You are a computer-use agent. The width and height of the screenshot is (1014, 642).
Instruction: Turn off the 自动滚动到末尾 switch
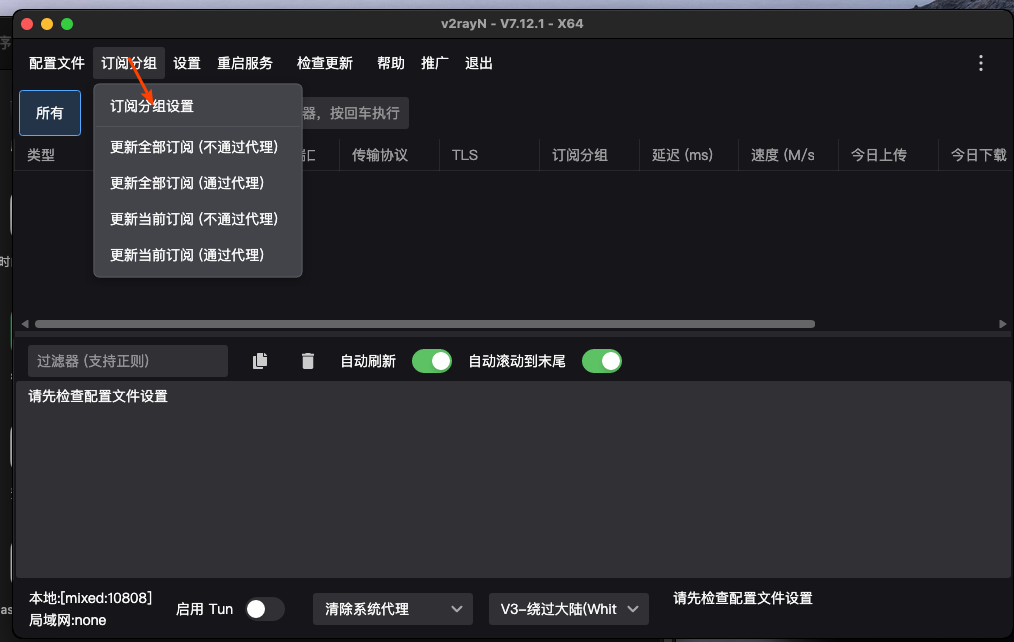(x=601, y=361)
